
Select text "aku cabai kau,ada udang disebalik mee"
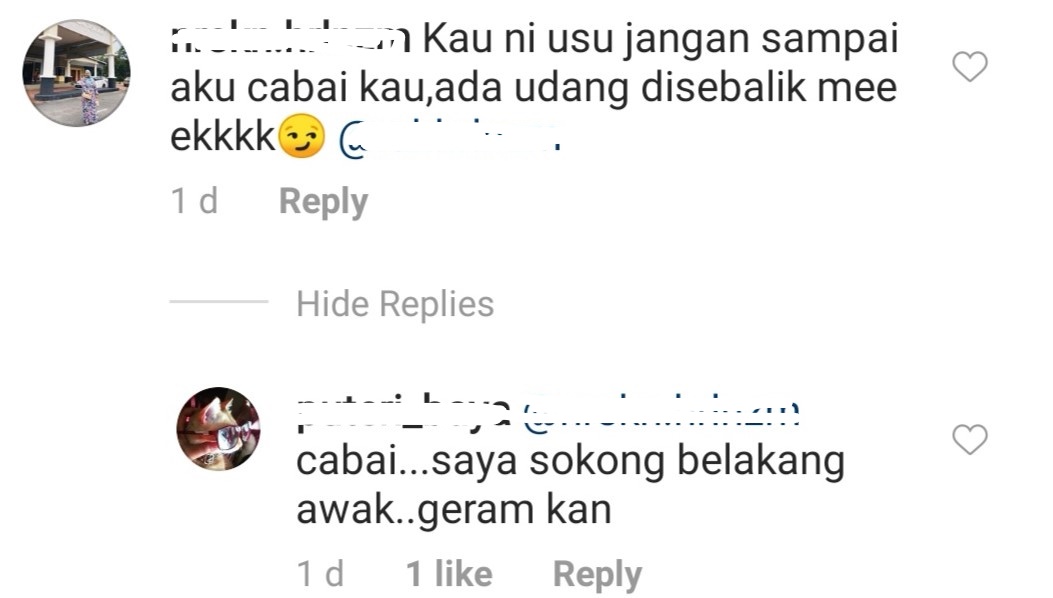coord(534,89)
